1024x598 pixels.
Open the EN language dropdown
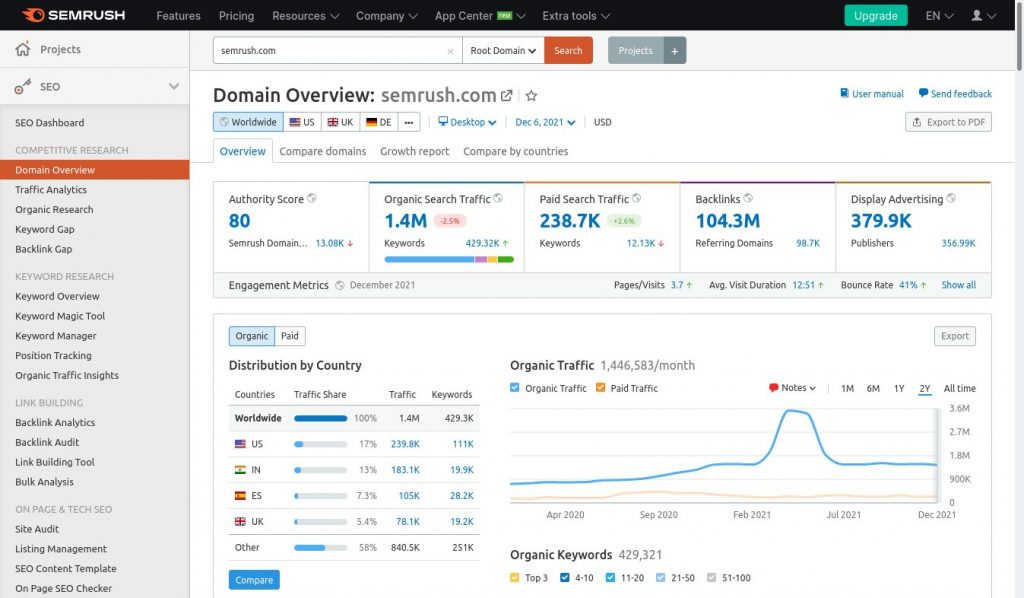coord(939,16)
